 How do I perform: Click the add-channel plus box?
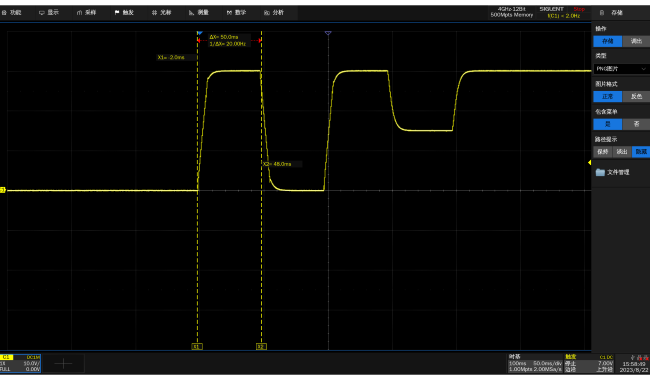[63, 364]
